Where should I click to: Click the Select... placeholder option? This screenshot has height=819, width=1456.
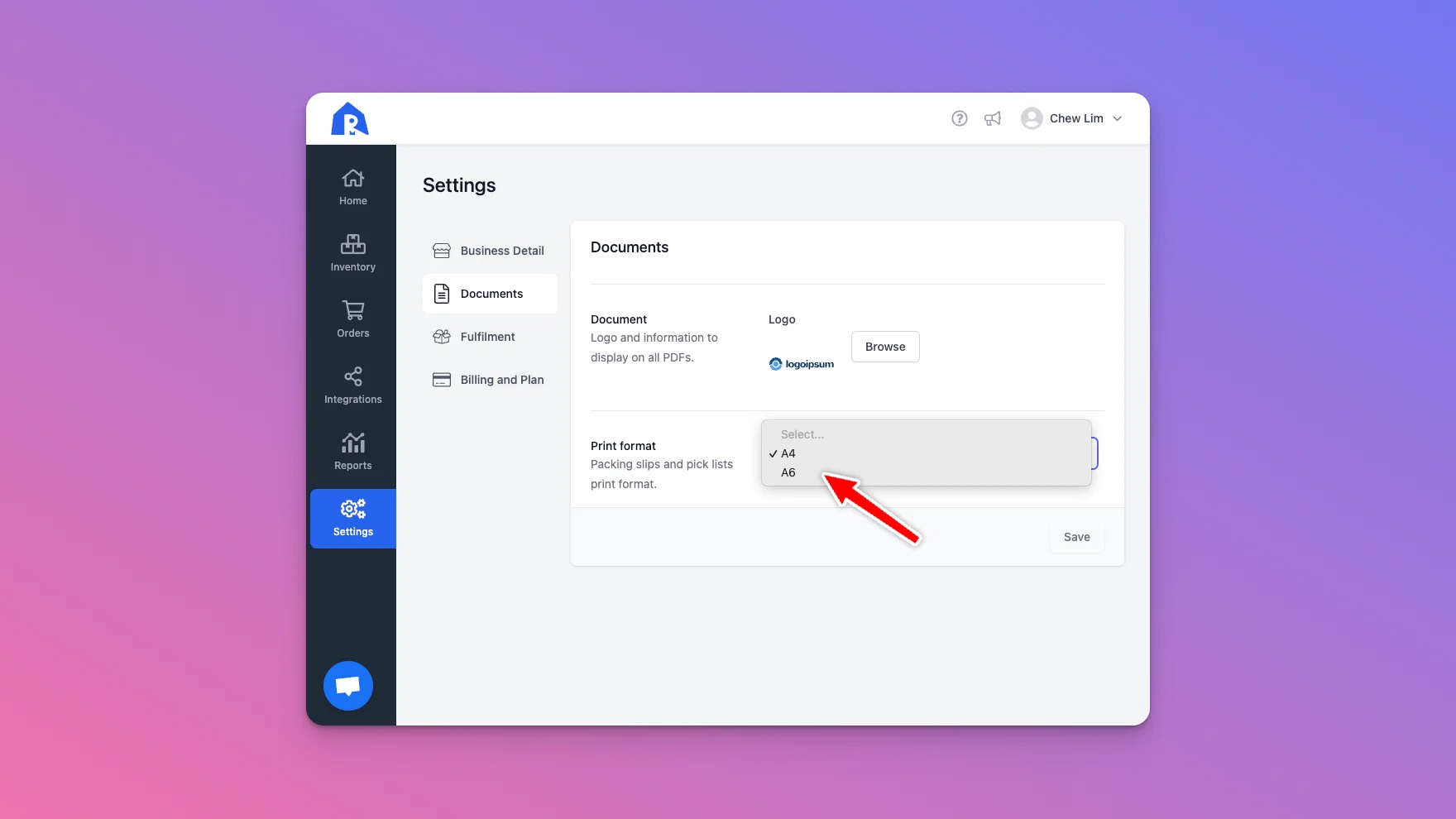pyautogui.click(x=927, y=434)
